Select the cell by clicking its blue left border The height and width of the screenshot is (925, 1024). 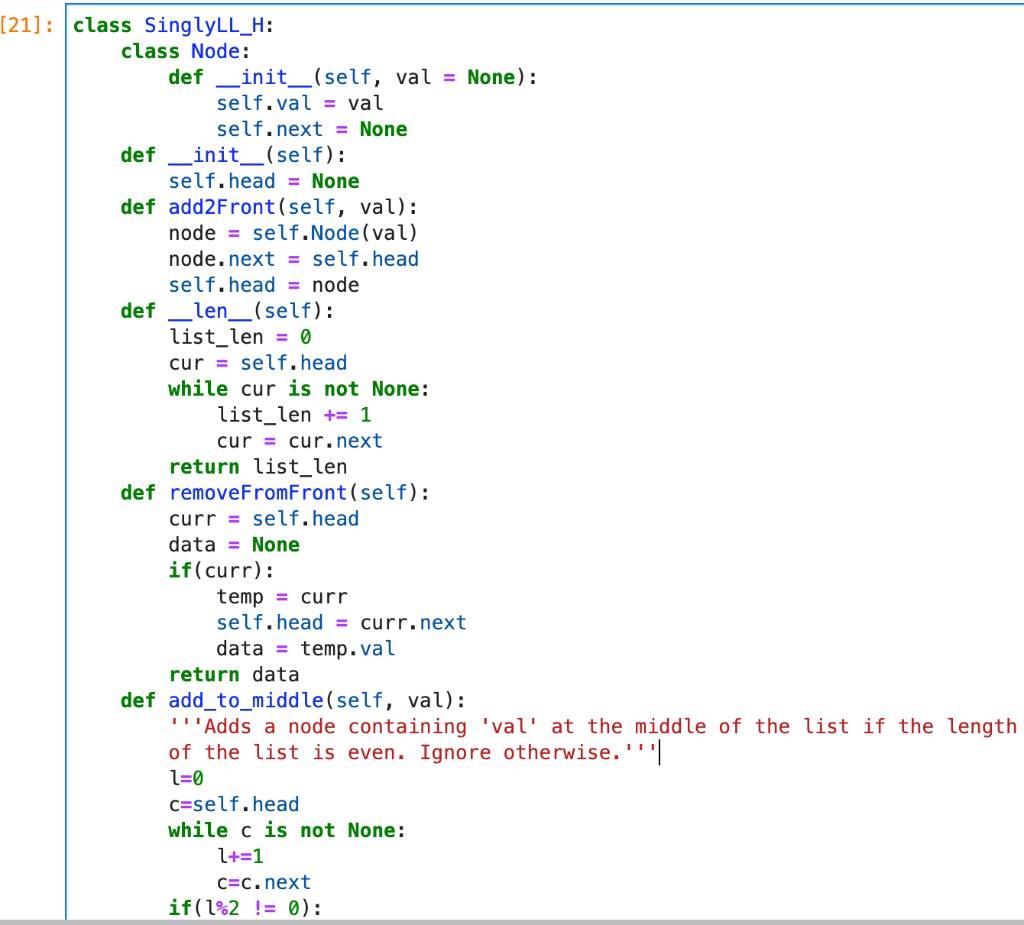coord(65,400)
